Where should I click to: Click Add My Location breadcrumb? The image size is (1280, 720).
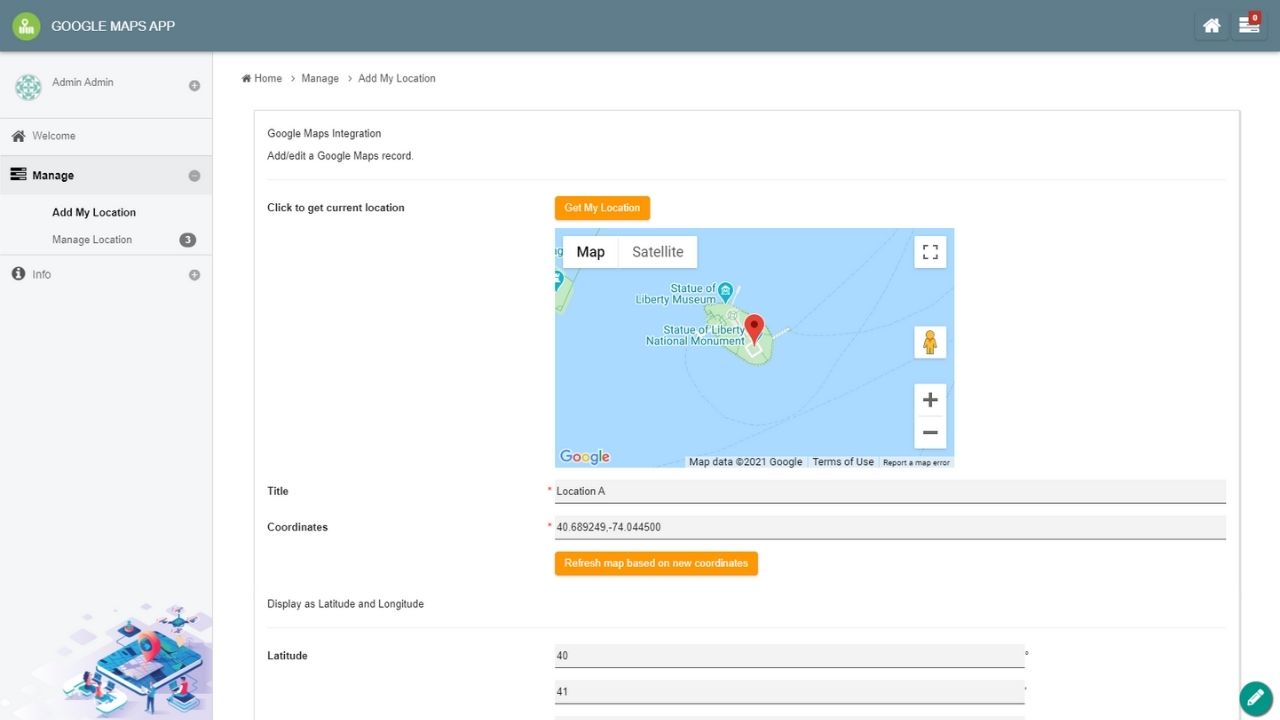(x=397, y=78)
